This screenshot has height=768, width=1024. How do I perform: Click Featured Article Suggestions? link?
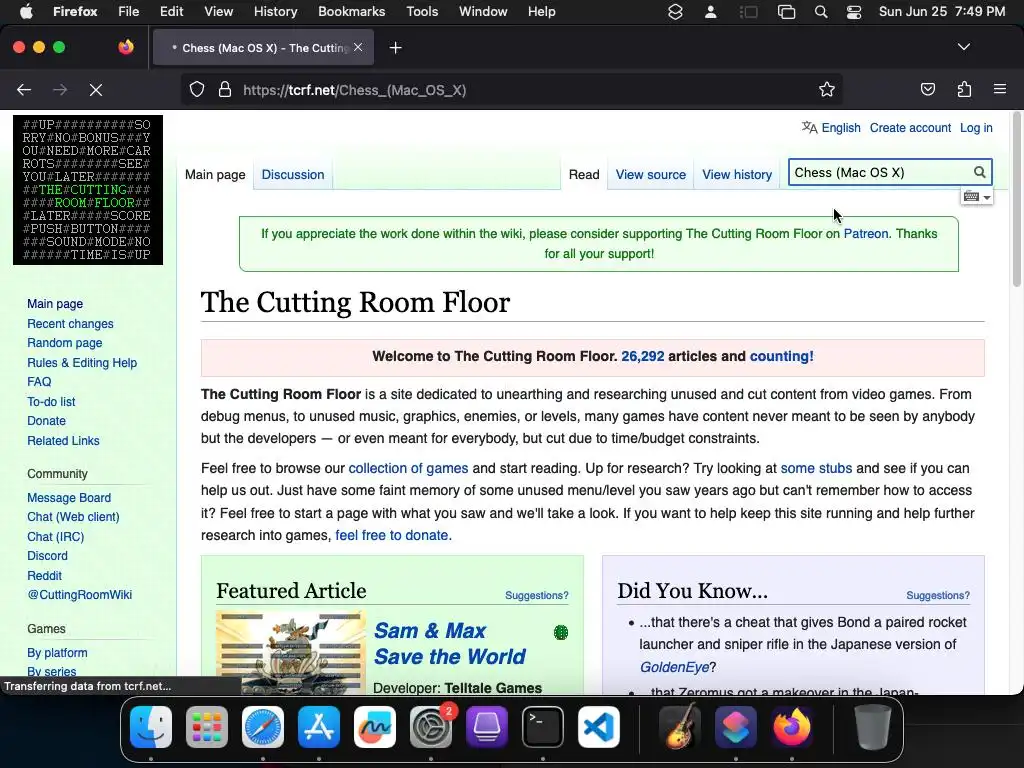tap(536, 596)
